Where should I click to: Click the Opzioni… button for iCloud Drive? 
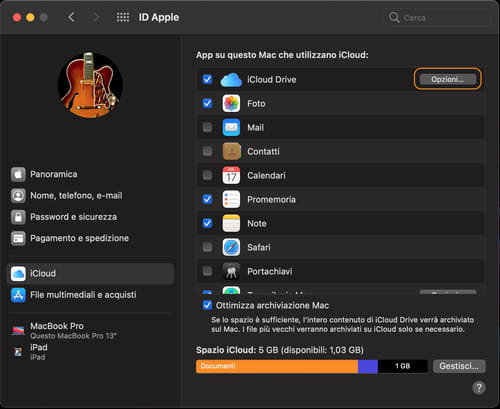point(447,79)
